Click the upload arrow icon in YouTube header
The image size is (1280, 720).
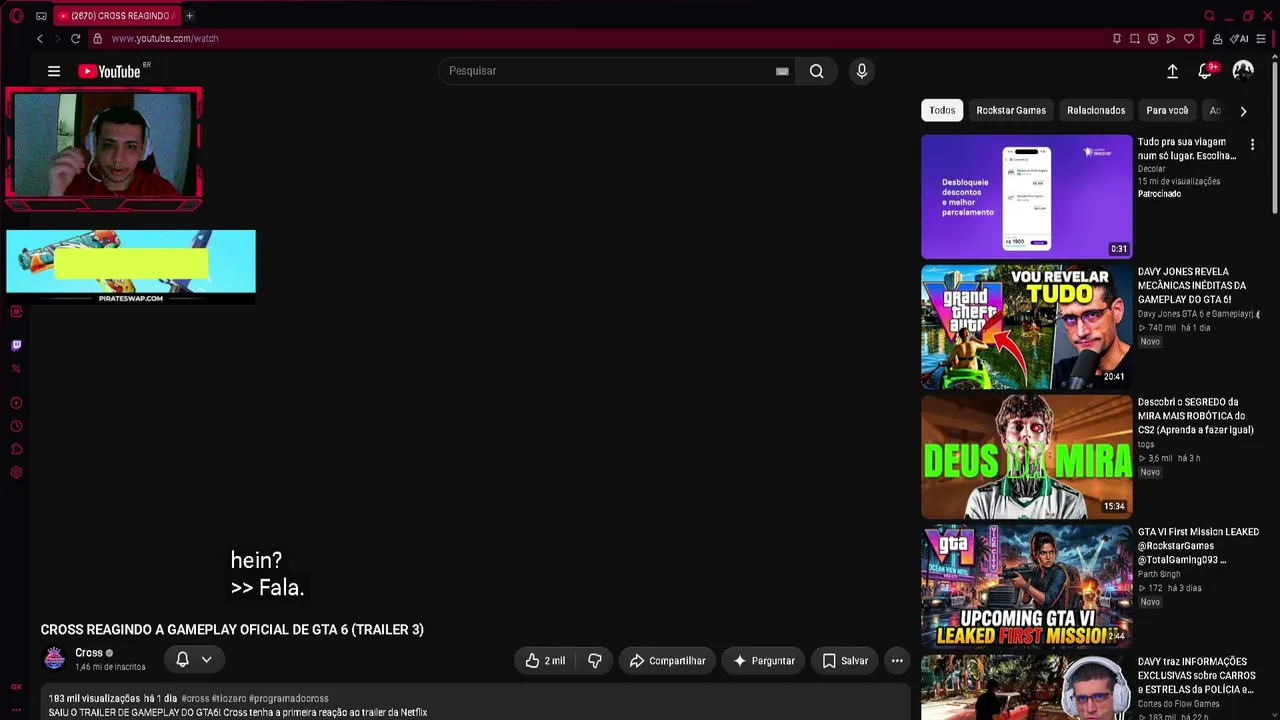pyautogui.click(x=1172, y=71)
